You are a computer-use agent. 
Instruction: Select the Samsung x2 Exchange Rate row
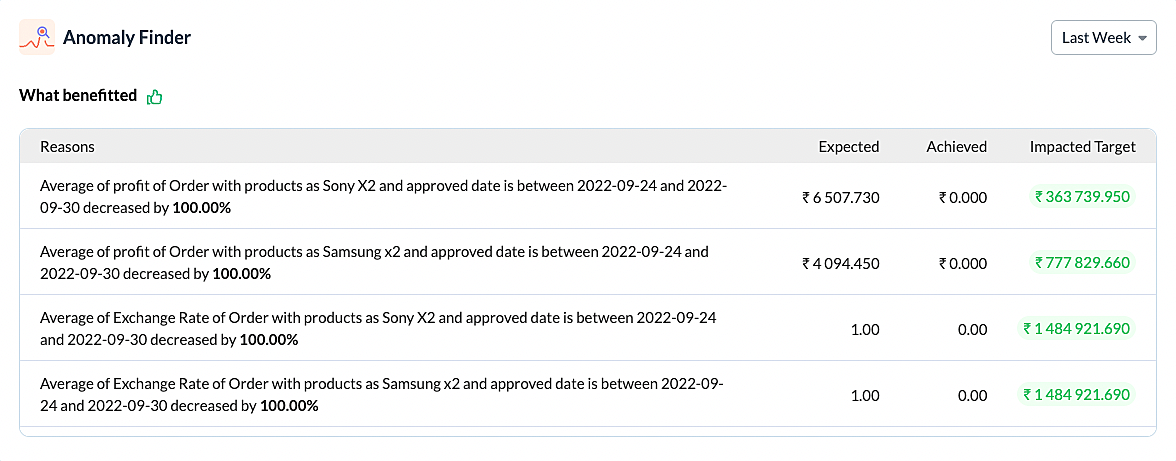381,394
